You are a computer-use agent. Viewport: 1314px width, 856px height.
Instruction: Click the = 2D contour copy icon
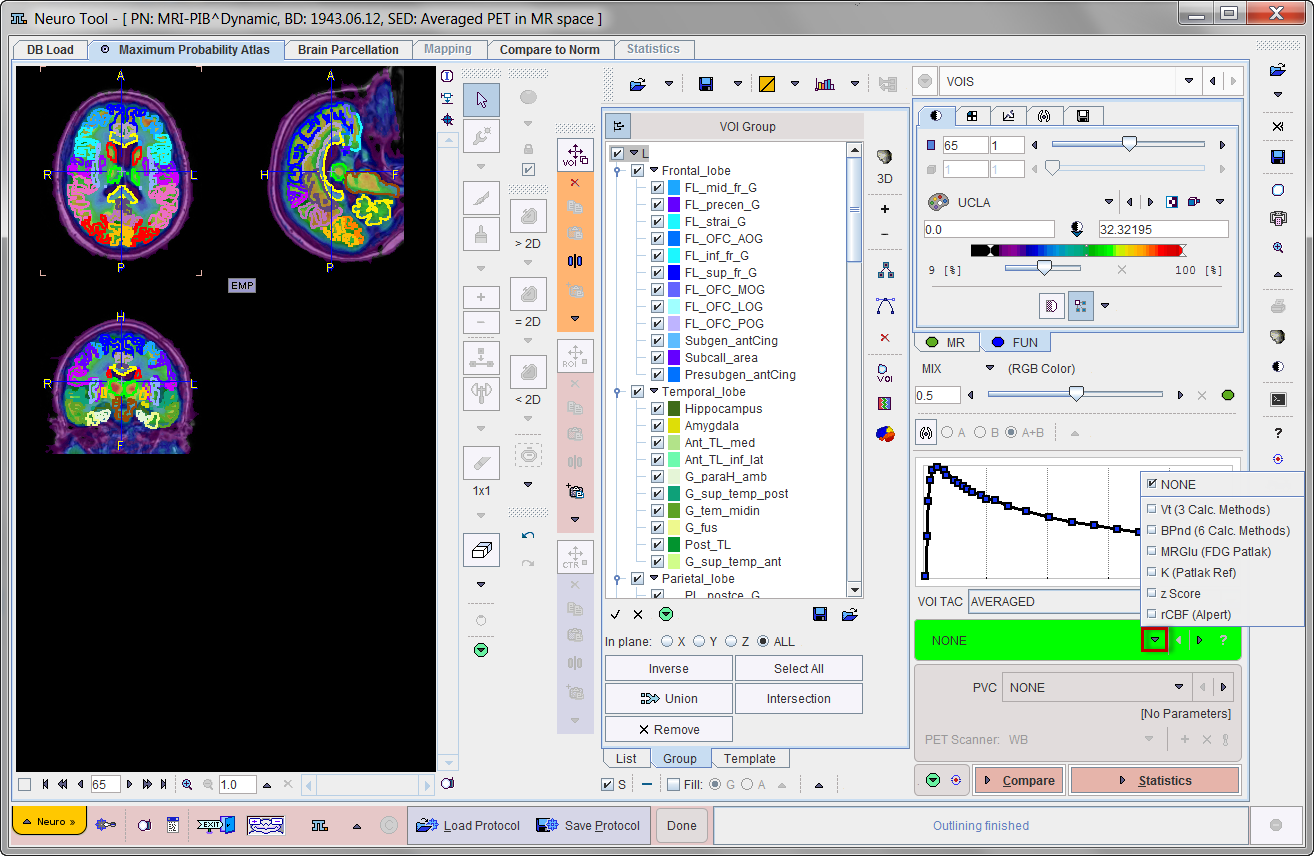[x=528, y=294]
